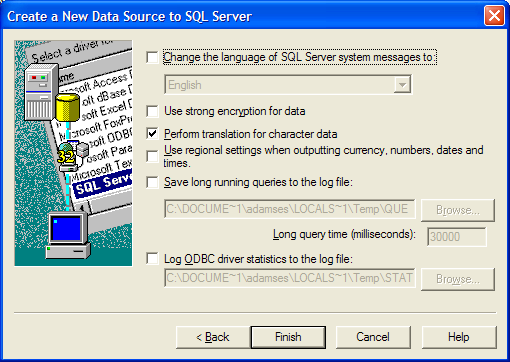The width and height of the screenshot is (510, 362).
Task: Browse for the long query log file
Action: [x=458, y=210]
